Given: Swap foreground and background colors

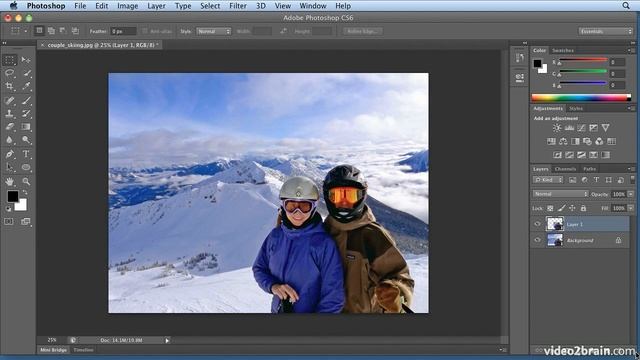Looking at the screenshot, I should [x=25, y=192].
